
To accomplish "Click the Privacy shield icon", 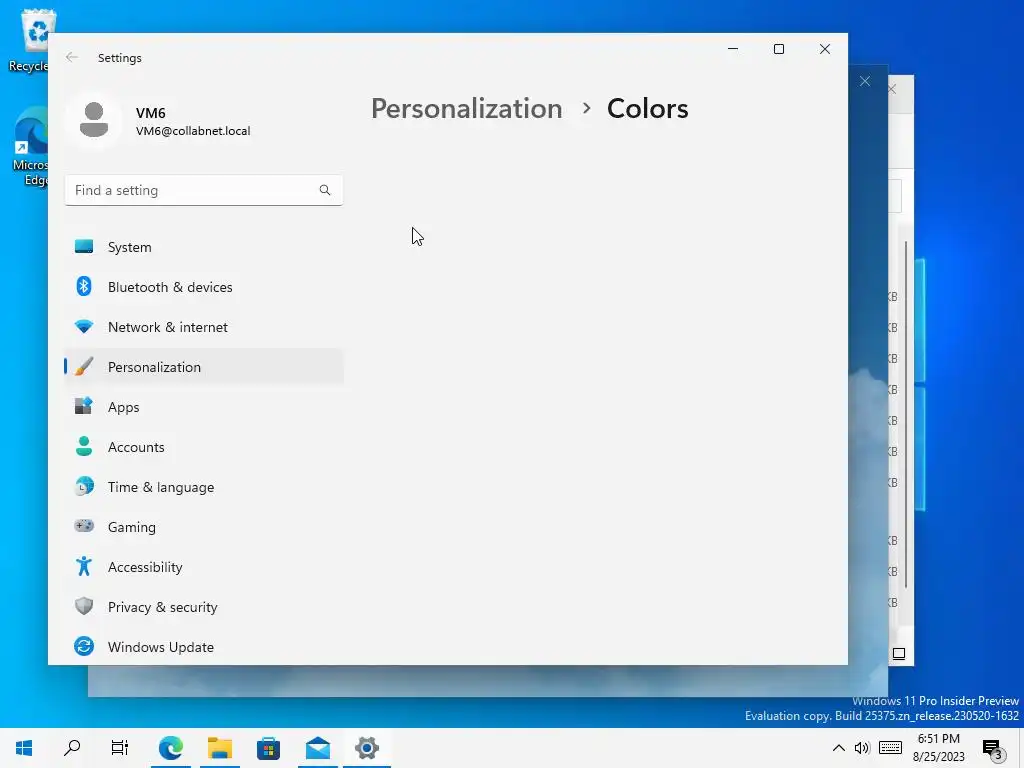I will [84, 606].
